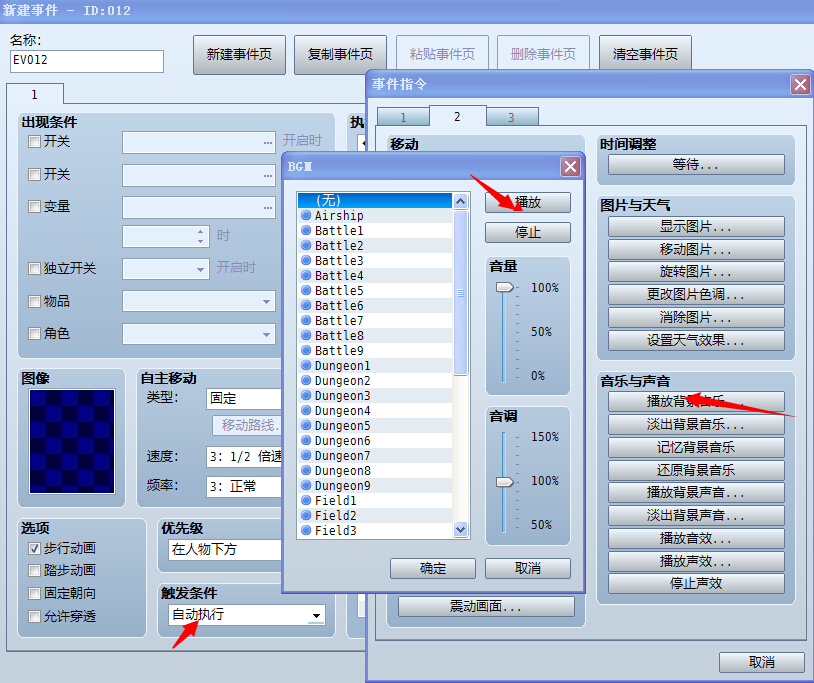Switch to tab 3 in 事件指令 window

512,117
